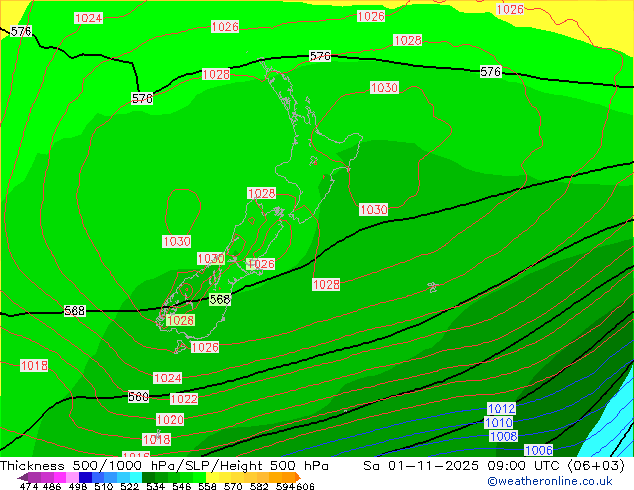Click the '1026' label south of Stewart Island

click(205, 347)
